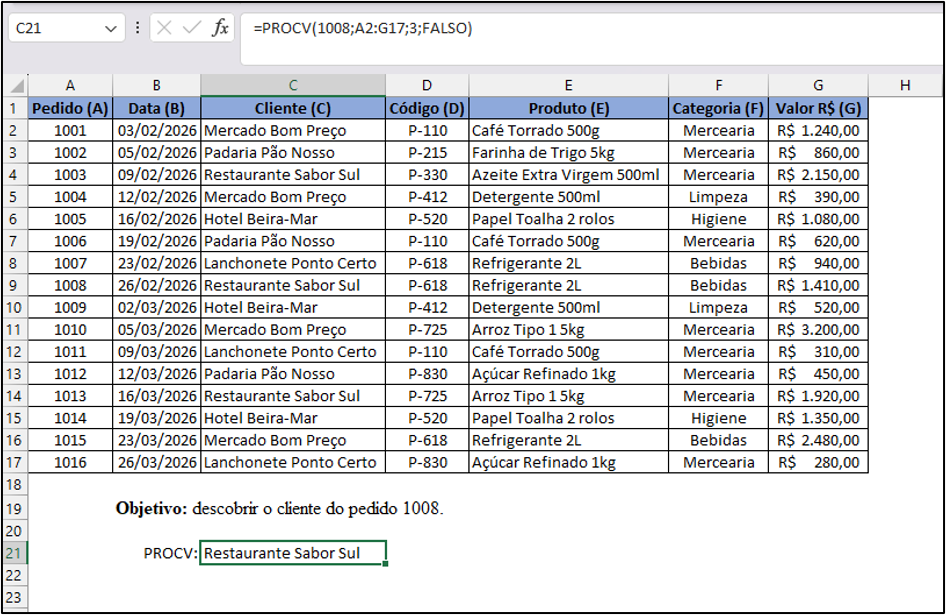Viewport: 946px width, 615px height.
Task: Click the date cell 26/02/2026
Action: click(x=156, y=285)
